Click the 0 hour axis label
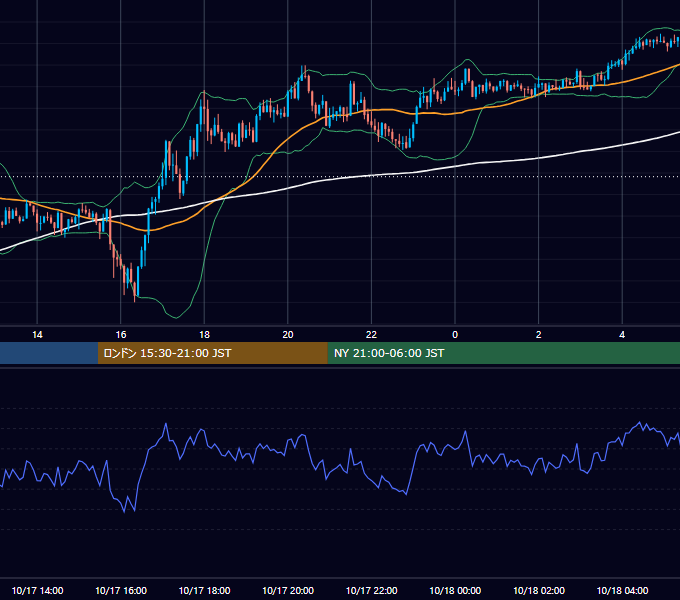The width and height of the screenshot is (680, 600). (x=455, y=335)
